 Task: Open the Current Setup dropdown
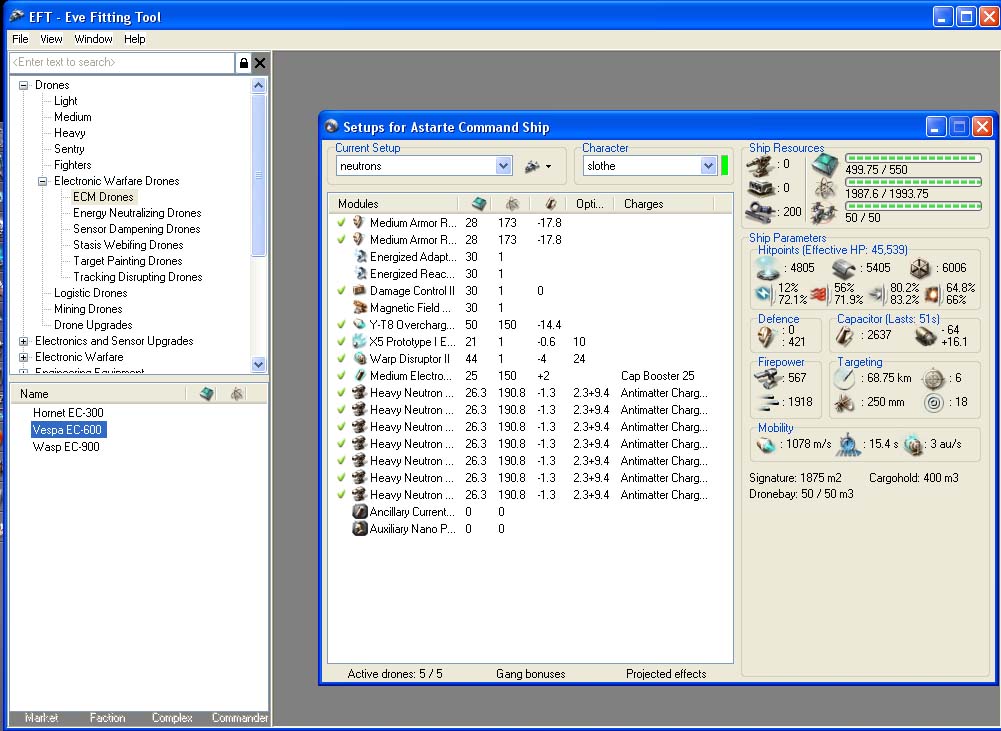point(503,166)
